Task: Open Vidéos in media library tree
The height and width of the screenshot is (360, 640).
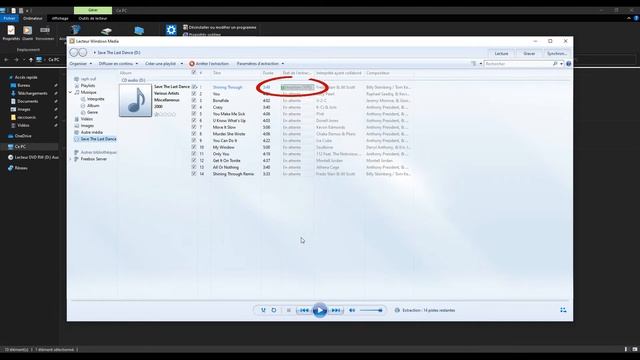Action: coord(87,119)
